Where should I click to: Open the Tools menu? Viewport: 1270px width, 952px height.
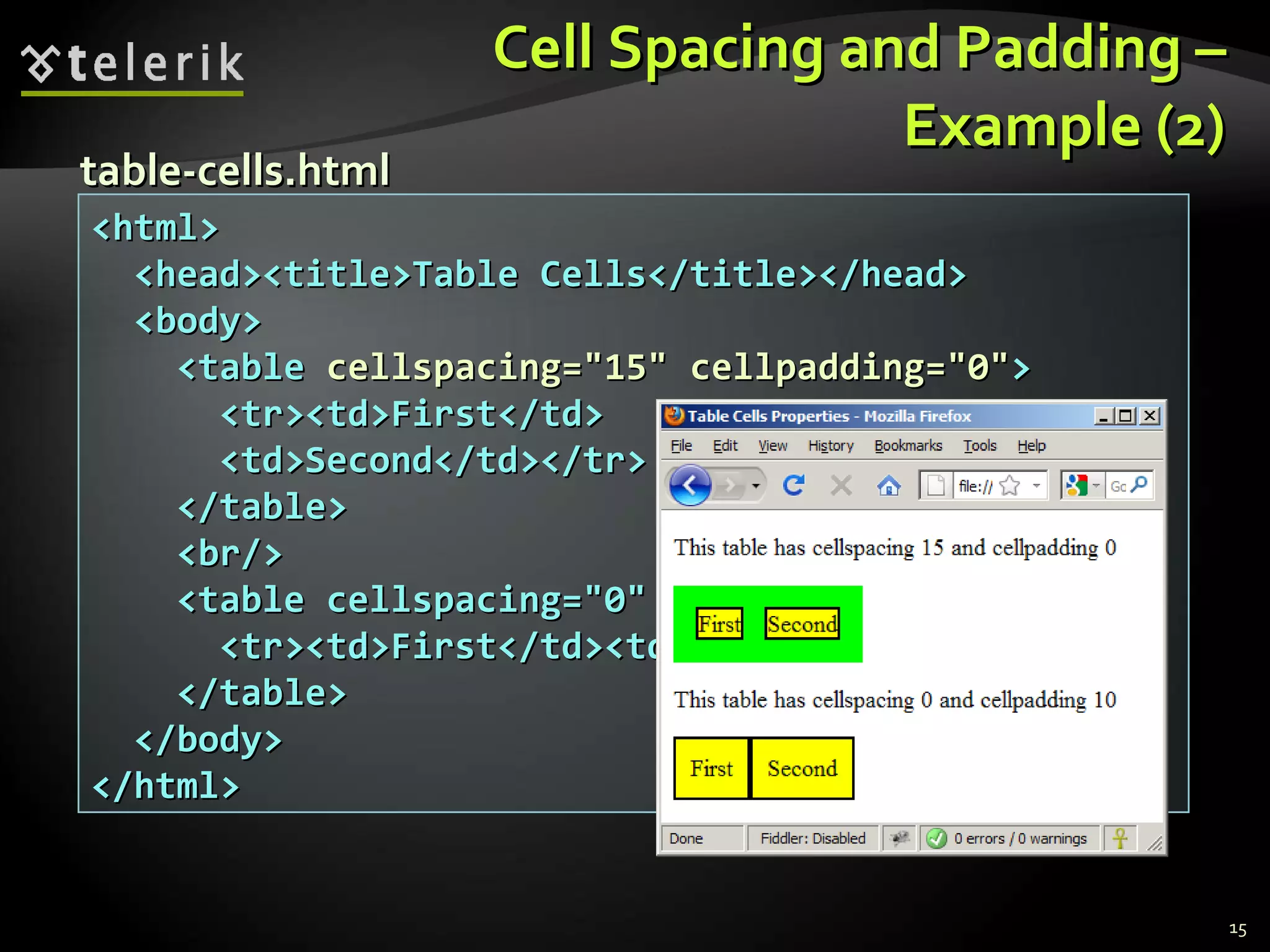(979, 446)
